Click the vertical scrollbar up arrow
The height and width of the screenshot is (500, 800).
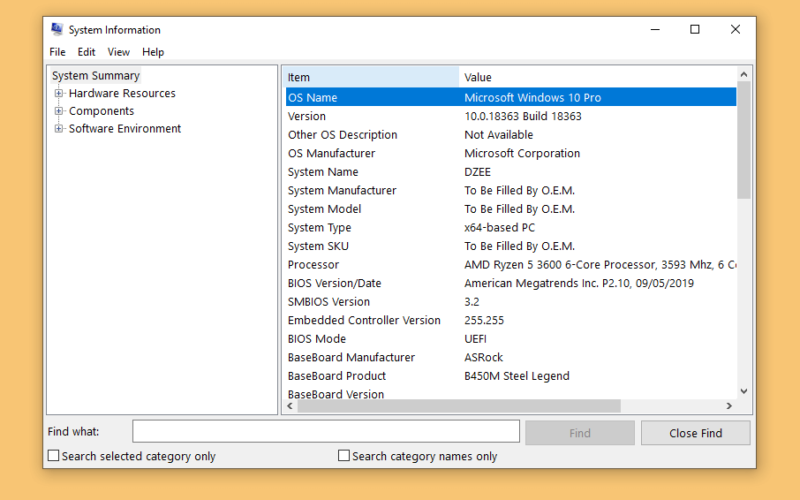[744, 74]
